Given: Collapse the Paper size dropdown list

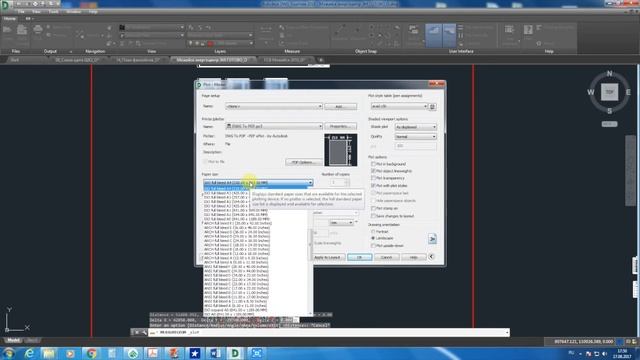Looking at the screenshot, I should click(x=310, y=182).
